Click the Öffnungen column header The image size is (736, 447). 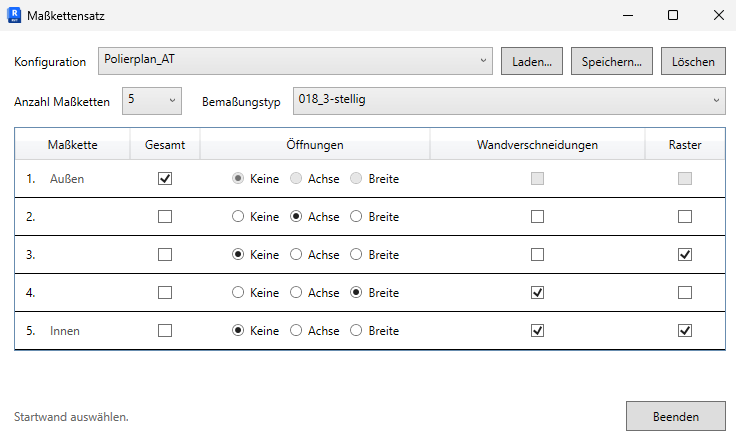point(315,145)
